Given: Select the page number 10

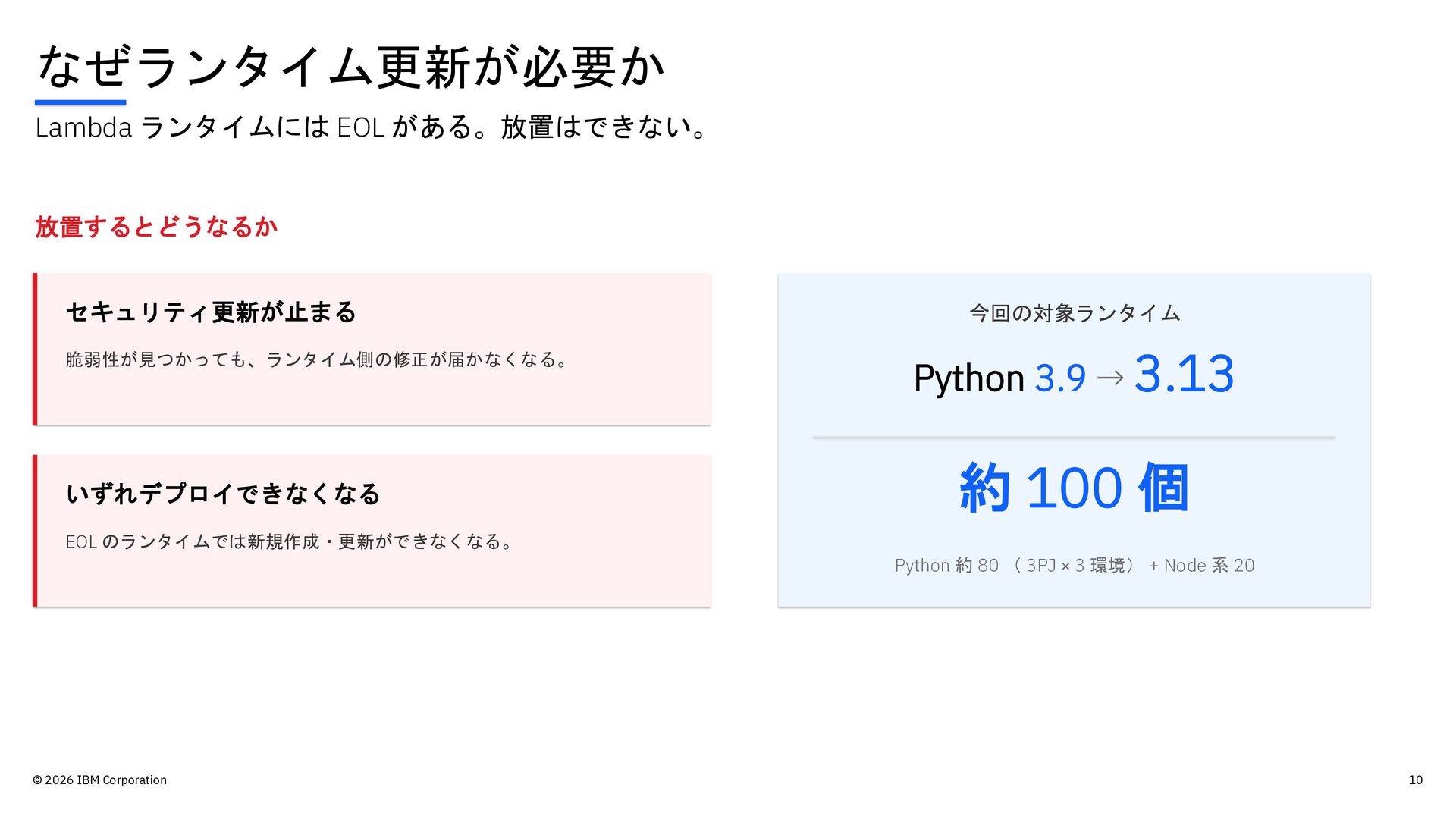Looking at the screenshot, I should (1415, 780).
